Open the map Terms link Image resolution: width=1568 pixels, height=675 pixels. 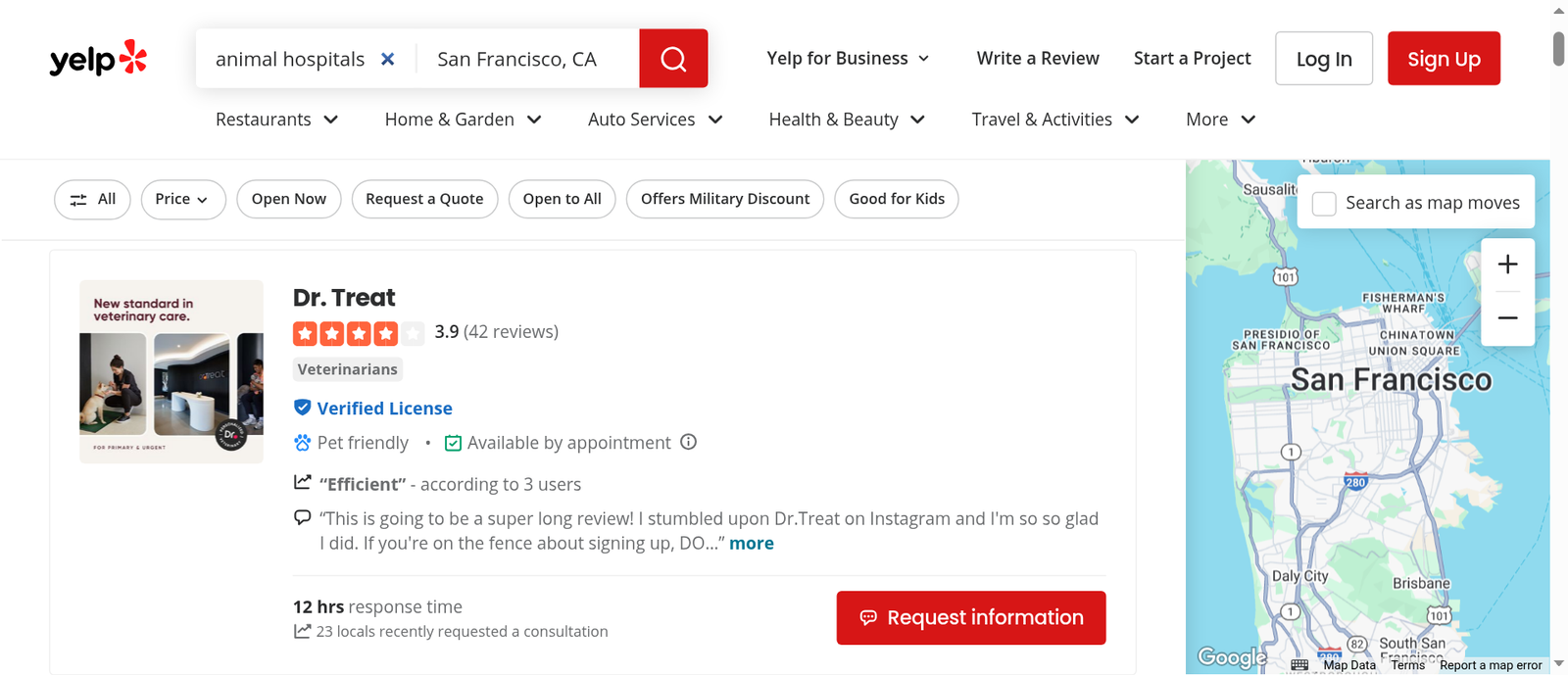(1408, 665)
